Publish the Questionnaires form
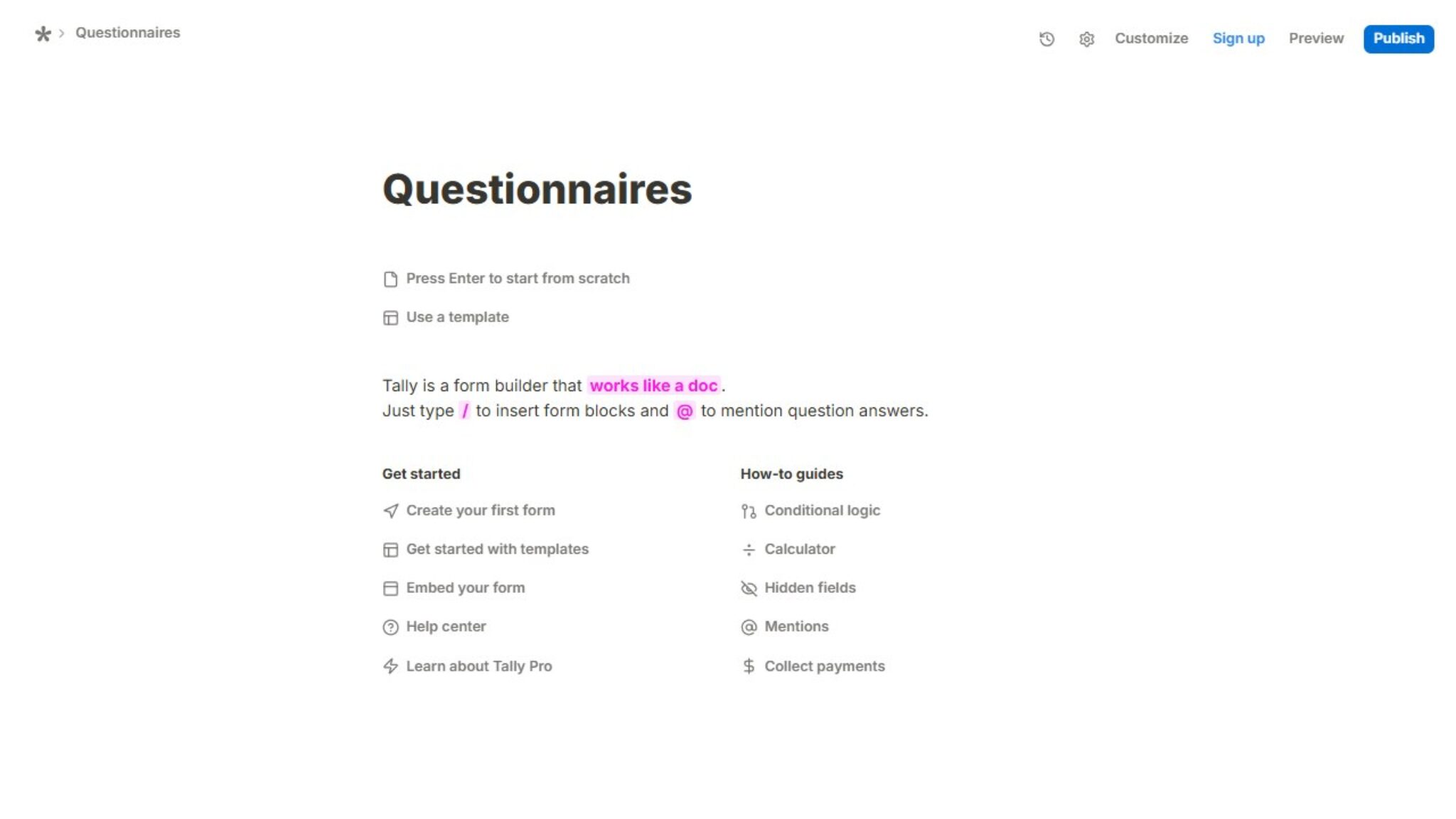The width and height of the screenshot is (1456, 819). pos(1398,38)
